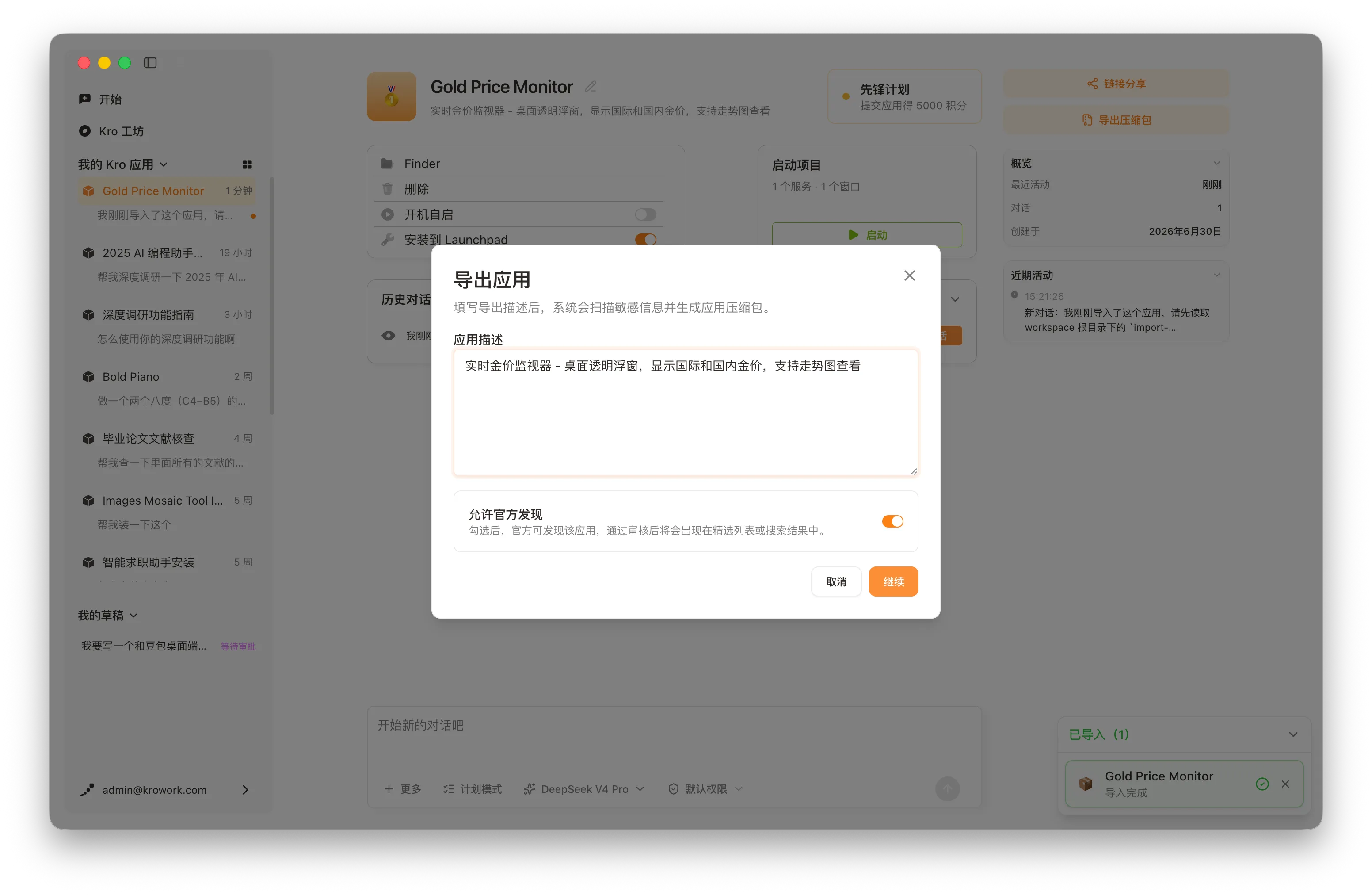Click the plus icon for 更多
Viewport: 1372px width, 895px height.
(389, 789)
